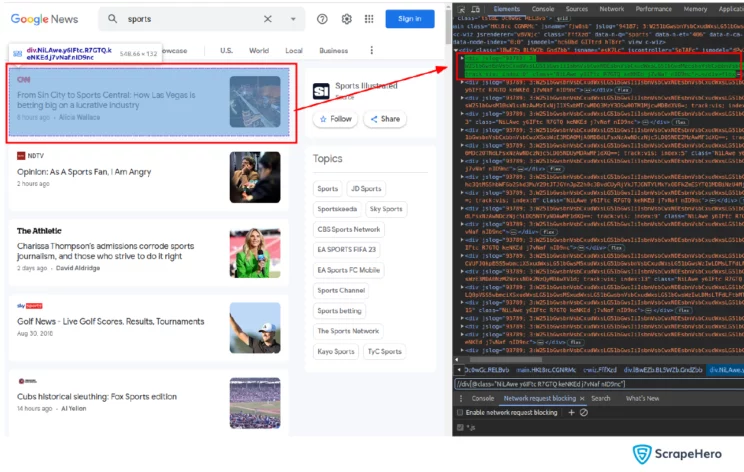Clear the sports search query with X
The width and height of the screenshot is (744, 472).
[268, 19]
